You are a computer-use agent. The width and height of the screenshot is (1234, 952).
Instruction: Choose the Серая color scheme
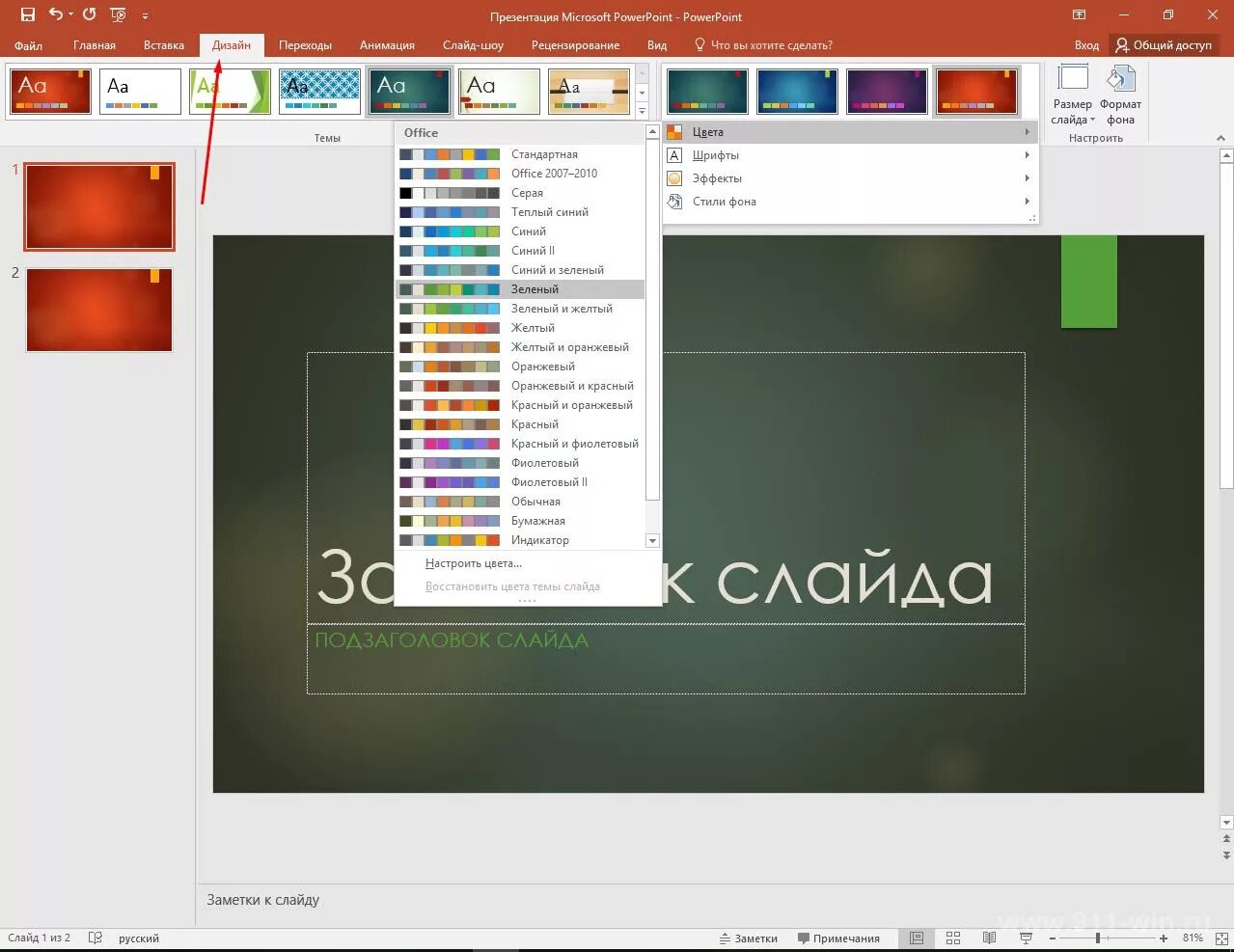point(520,193)
